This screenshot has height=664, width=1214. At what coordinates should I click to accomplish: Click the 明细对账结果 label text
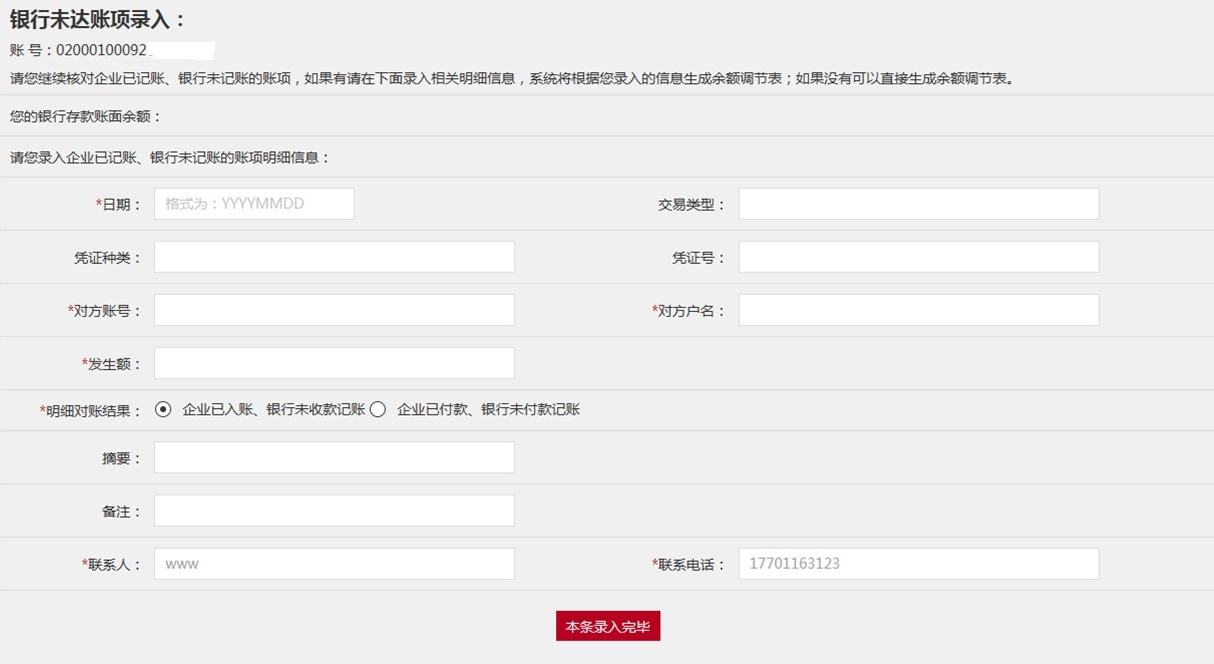(92, 411)
